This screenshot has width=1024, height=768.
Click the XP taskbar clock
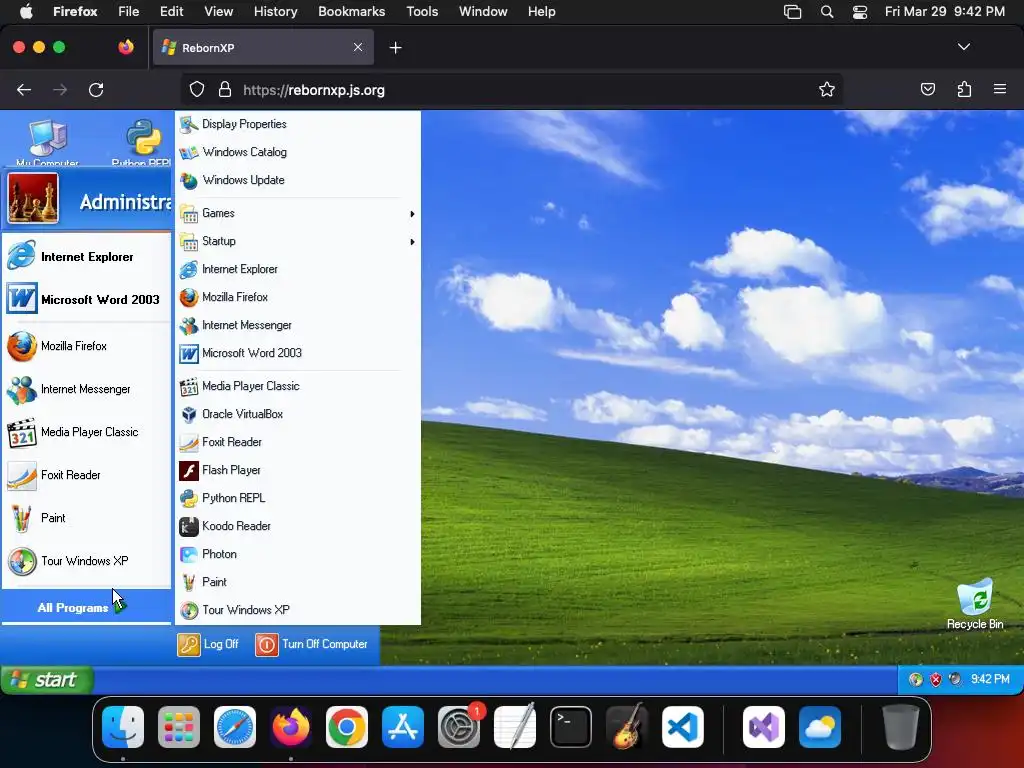tap(990, 679)
